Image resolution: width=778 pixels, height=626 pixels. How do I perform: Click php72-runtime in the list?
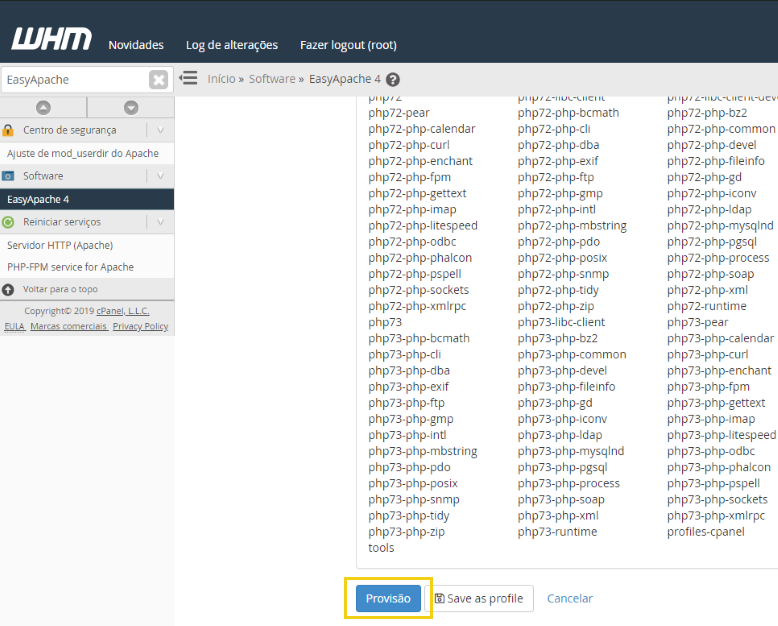pyautogui.click(x=707, y=306)
